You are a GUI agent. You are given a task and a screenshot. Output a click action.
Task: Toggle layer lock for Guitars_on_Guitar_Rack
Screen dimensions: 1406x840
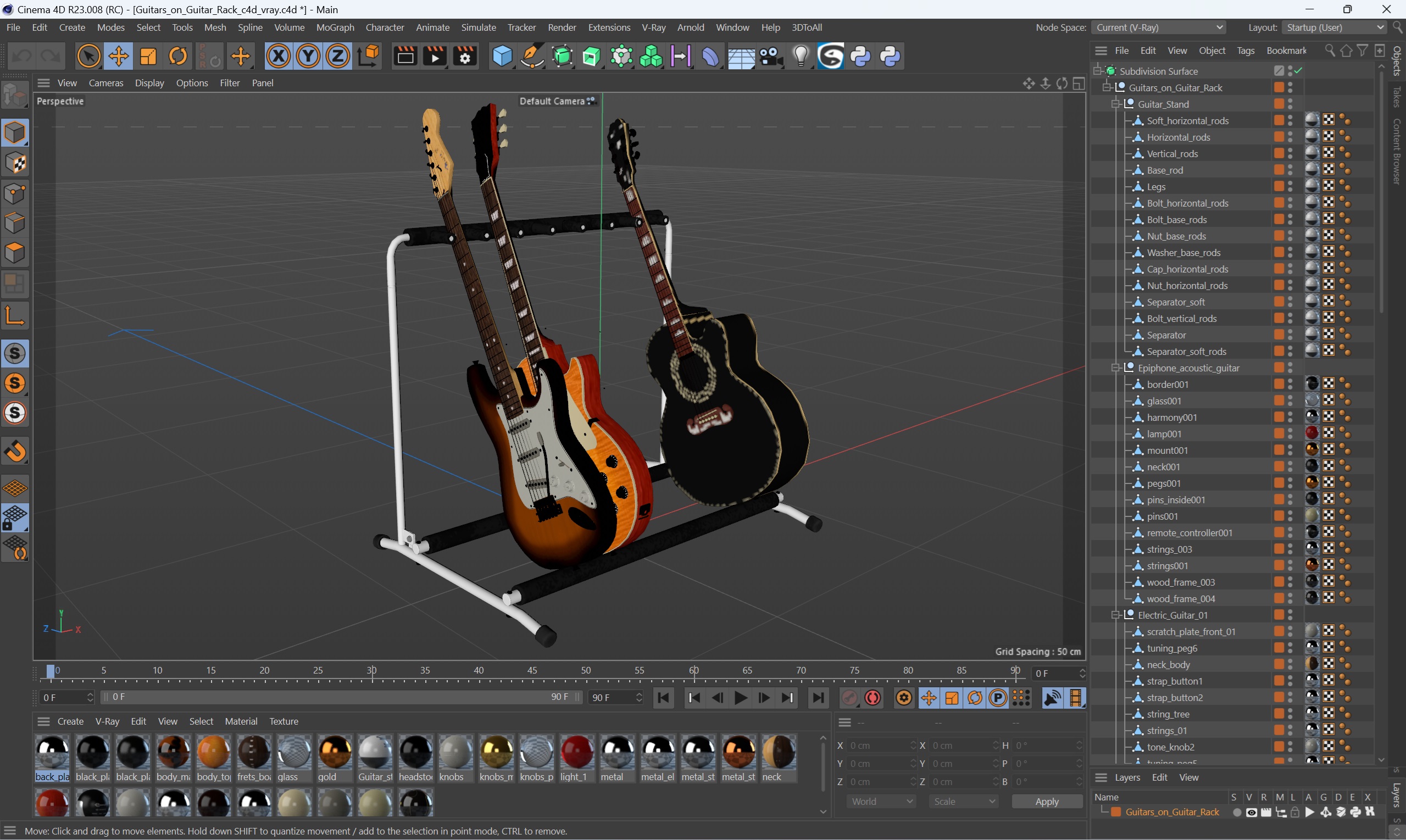[1295, 813]
